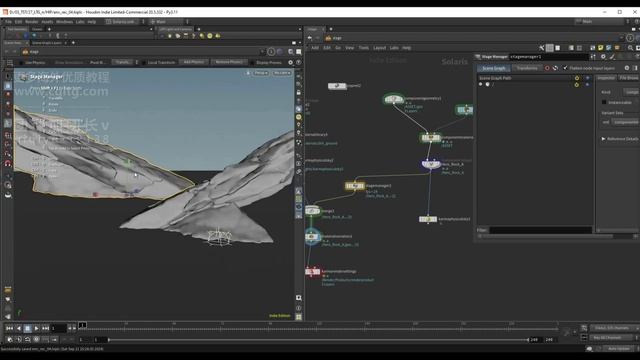Click the Remove Physics button
This screenshot has height=360, width=640.
click(229, 62)
